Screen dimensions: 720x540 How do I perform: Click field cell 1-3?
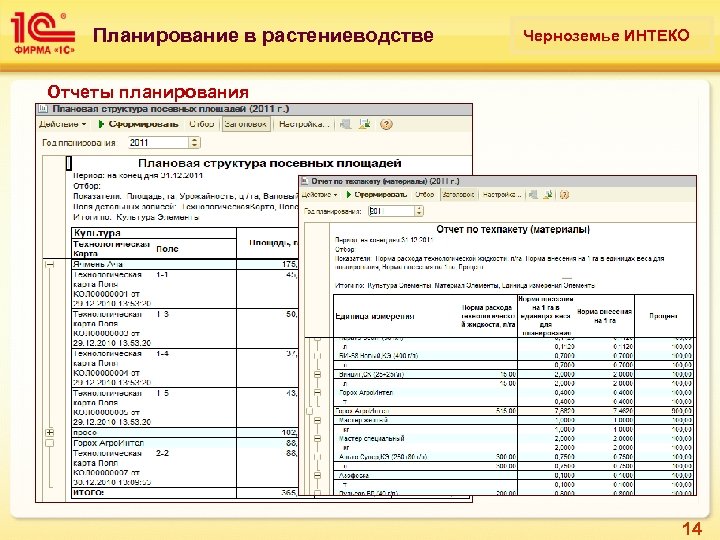tap(163, 314)
